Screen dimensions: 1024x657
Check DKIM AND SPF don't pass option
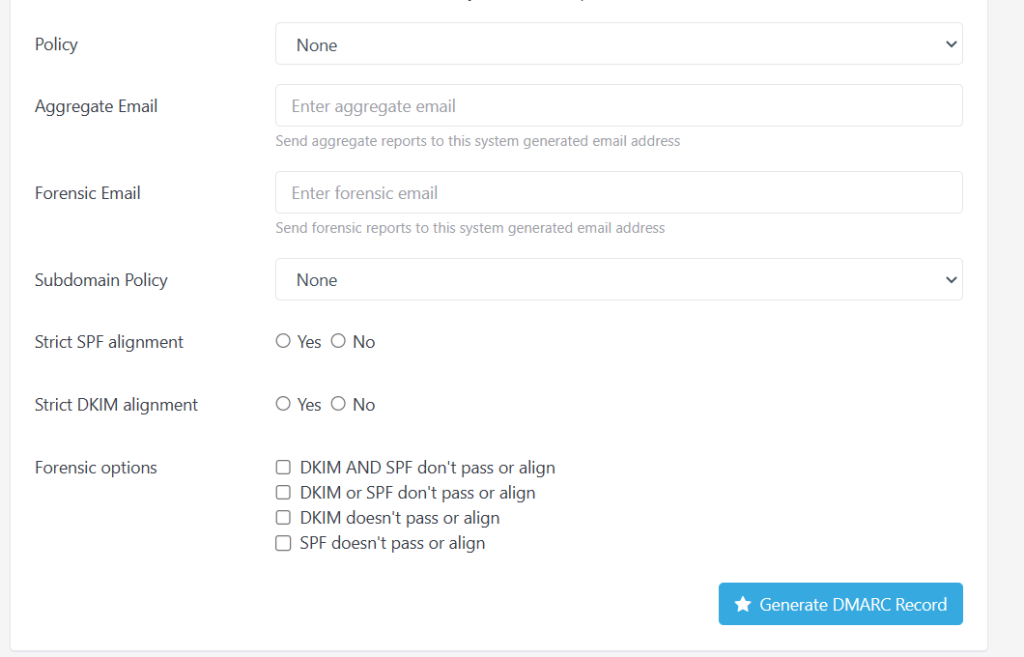pyautogui.click(x=283, y=467)
